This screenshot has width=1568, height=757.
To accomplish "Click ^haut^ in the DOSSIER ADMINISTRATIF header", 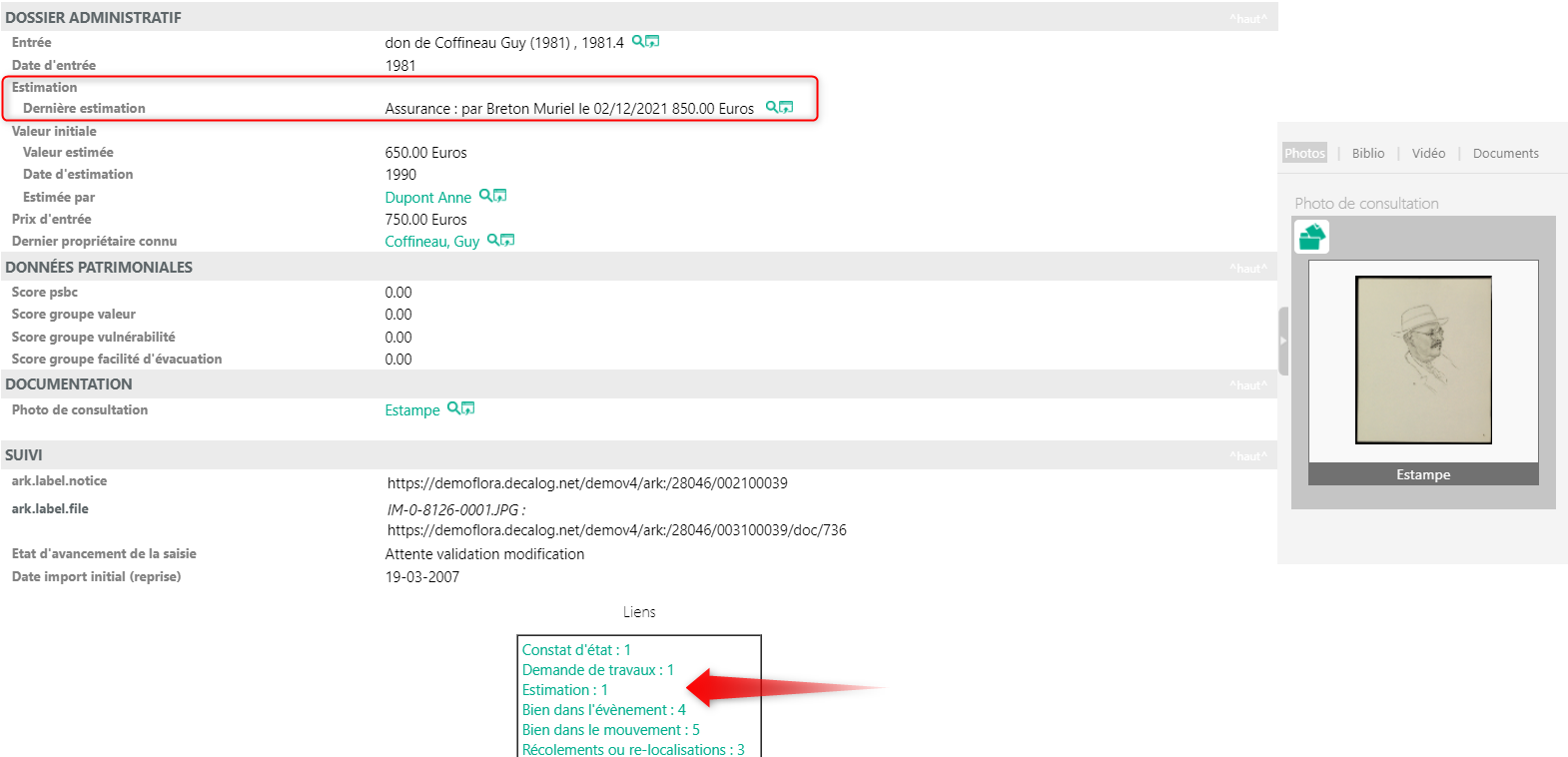I will pyautogui.click(x=1247, y=18).
